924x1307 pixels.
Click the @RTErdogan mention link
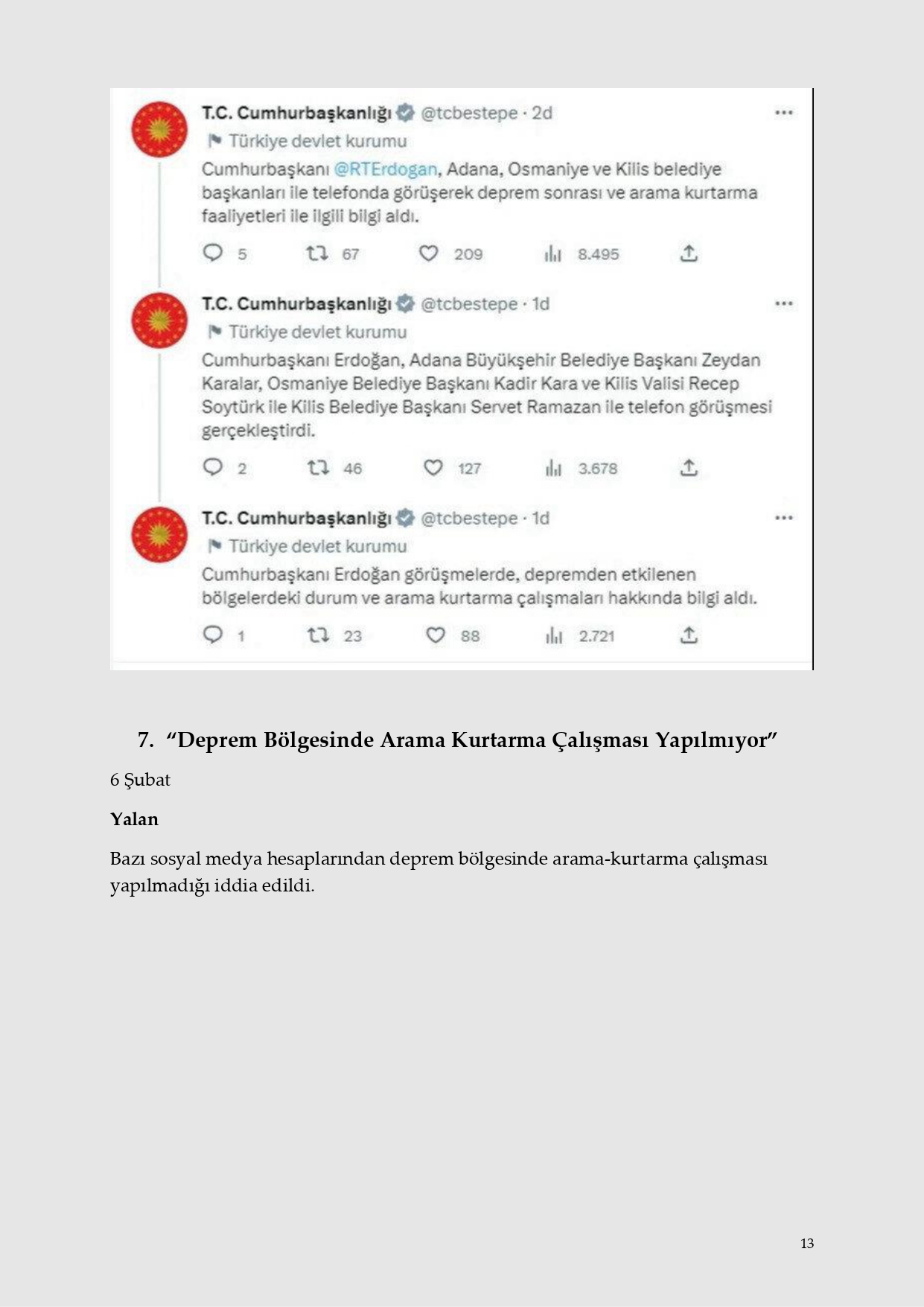386,169
